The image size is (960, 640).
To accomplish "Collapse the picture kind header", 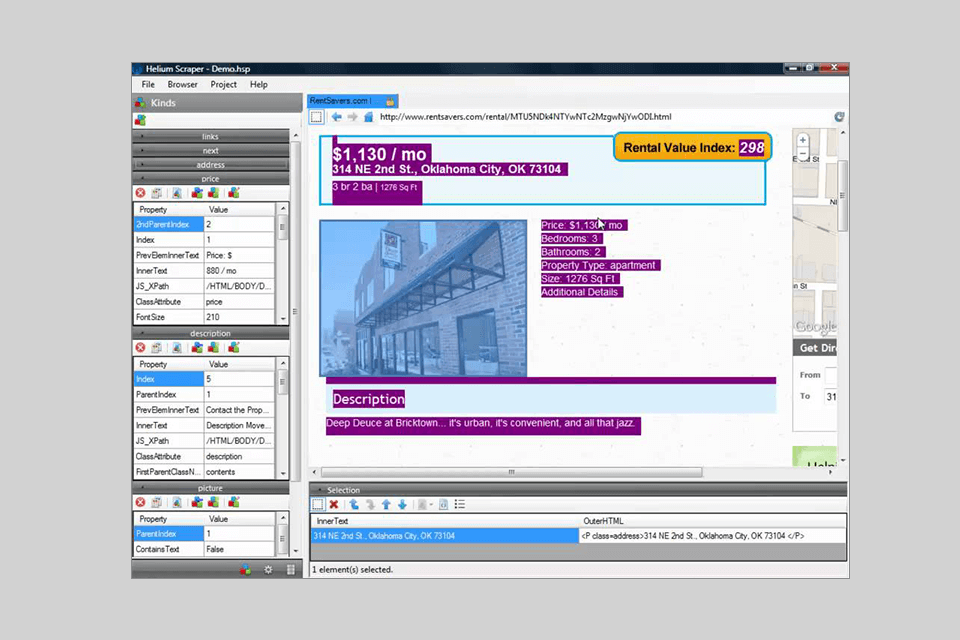I will (x=211, y=488).
